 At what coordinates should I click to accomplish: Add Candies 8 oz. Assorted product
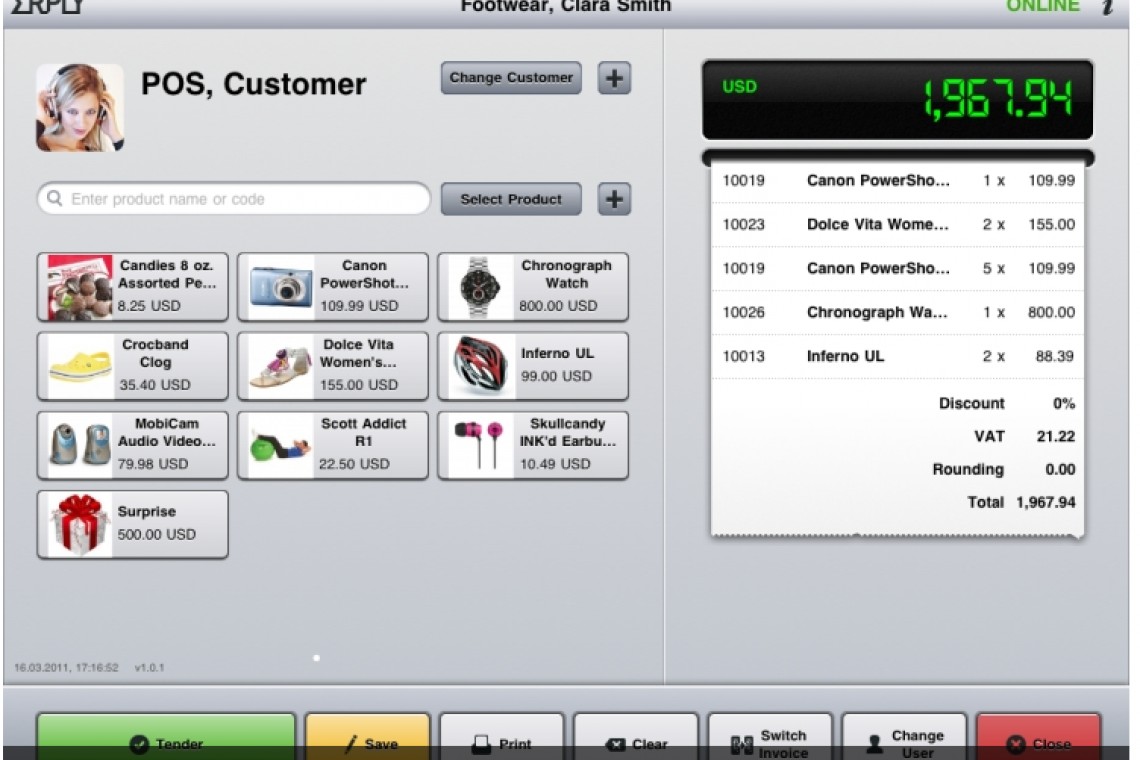coord(133,287)
